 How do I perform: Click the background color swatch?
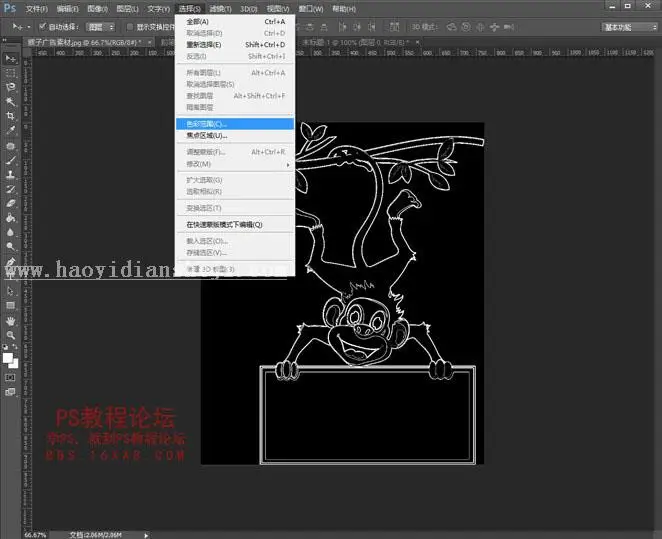pyautogui.click(x=15, y=364)
